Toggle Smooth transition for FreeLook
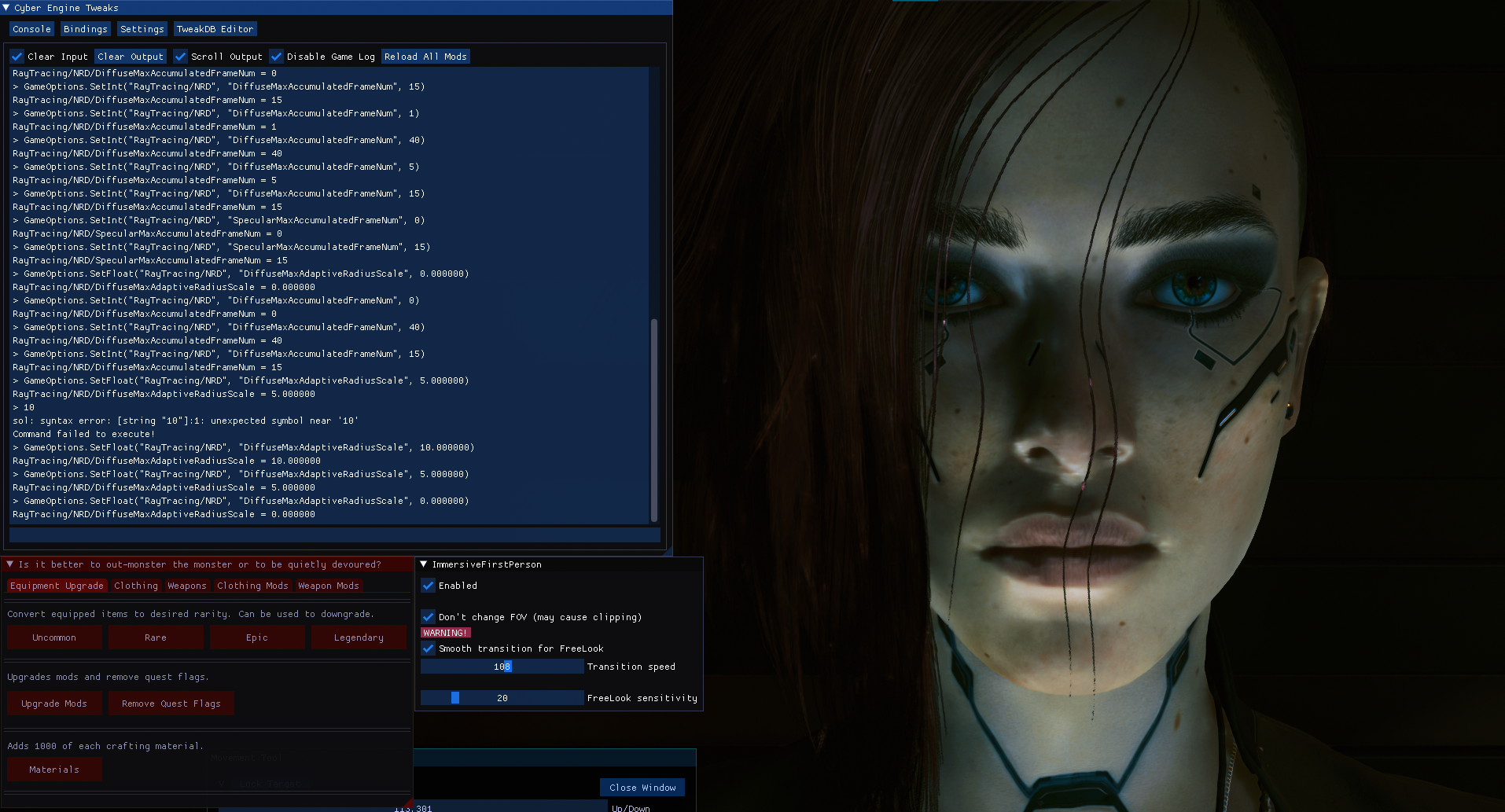The width and height of the screenshot is (1505, 812). (x=428, y=648)
